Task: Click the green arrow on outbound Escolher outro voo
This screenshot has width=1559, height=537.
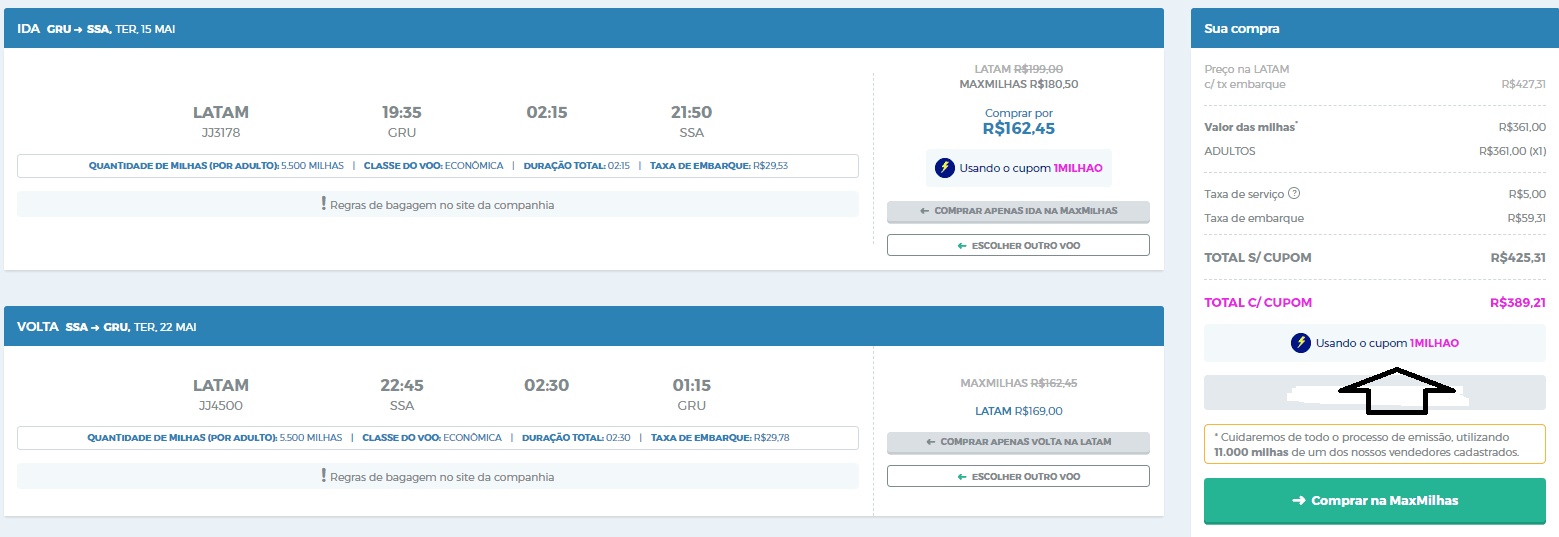Action: pyautogui.click(x=962, y=245)
